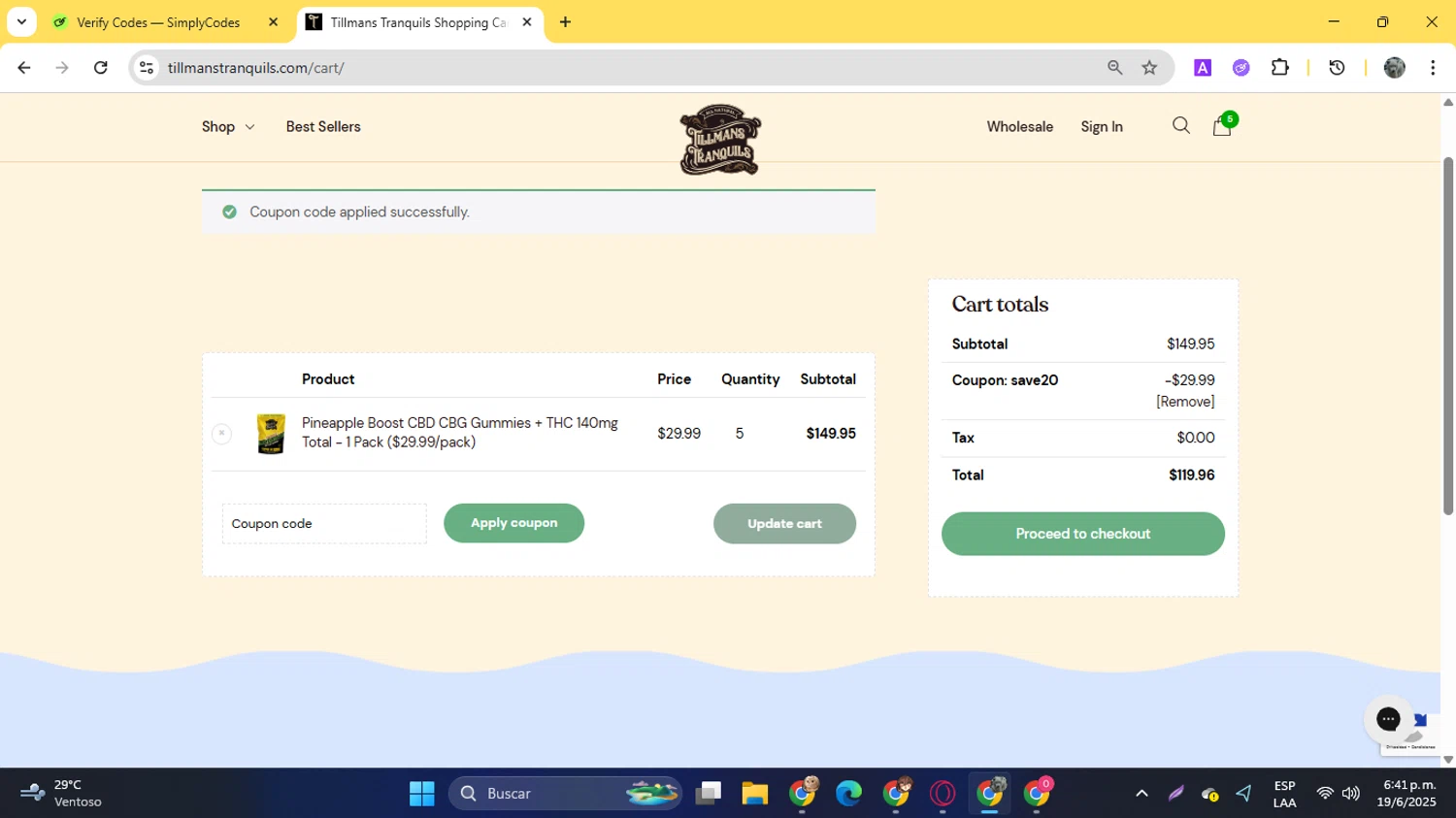The height and width of the screenshot is (818, 1456).
Task: Reload the cart page
Action: (x=100, y=68)
